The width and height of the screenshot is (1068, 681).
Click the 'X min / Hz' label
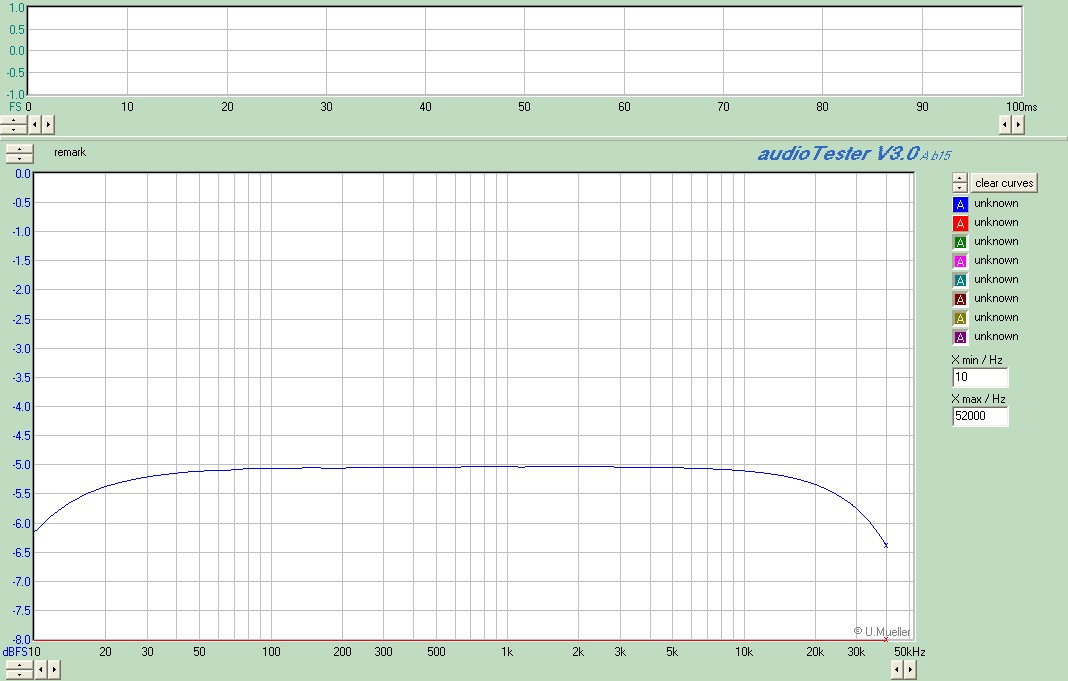pos(977,360)
